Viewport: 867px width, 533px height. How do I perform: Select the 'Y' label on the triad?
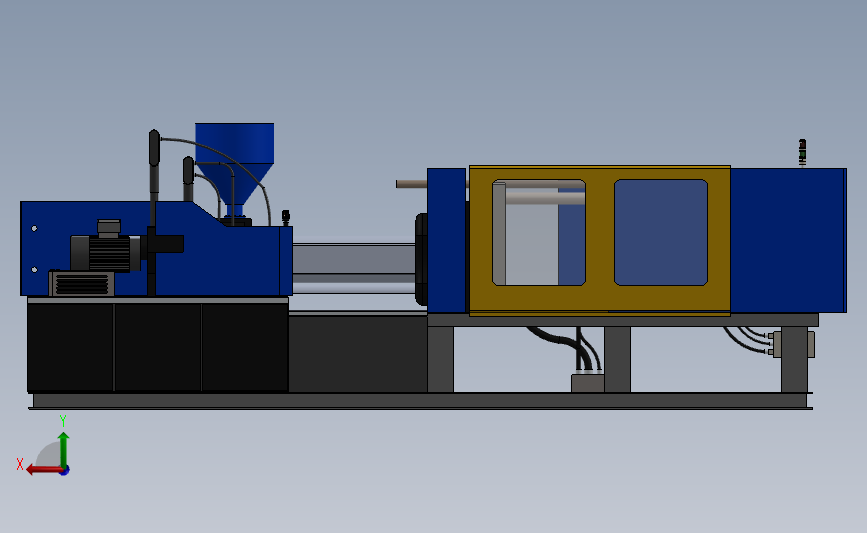(x=62, y=421)
